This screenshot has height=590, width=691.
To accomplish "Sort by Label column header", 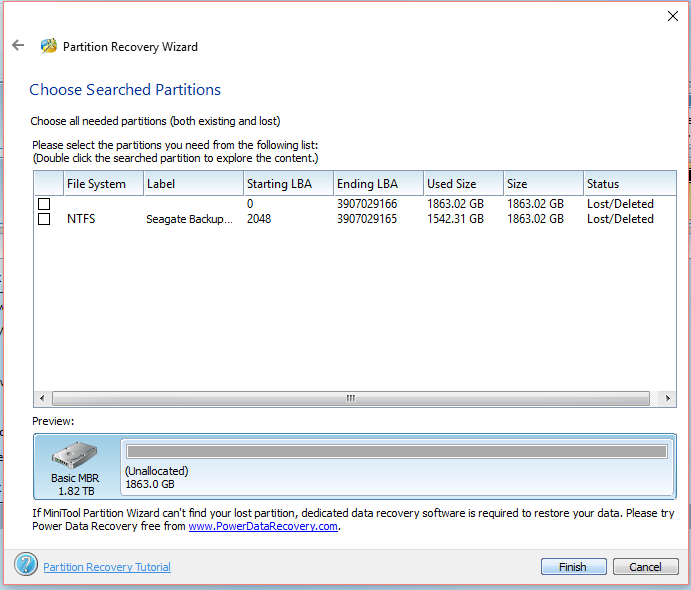I will 193,183.
